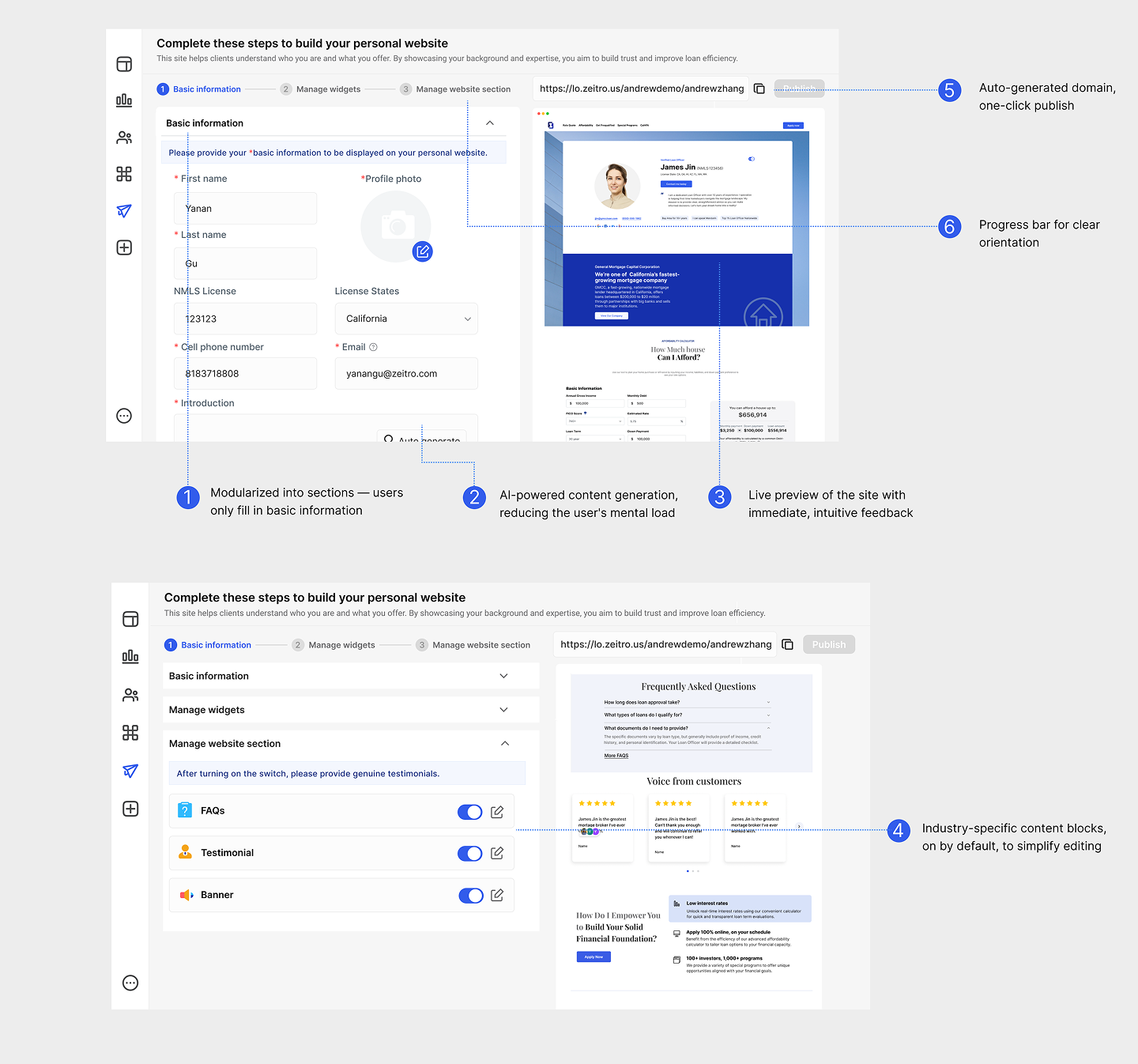This screenshot has height=1064, width=1138.
Task: Select the first dot of the testimonial carousel pager
Action: pos(688,871)
